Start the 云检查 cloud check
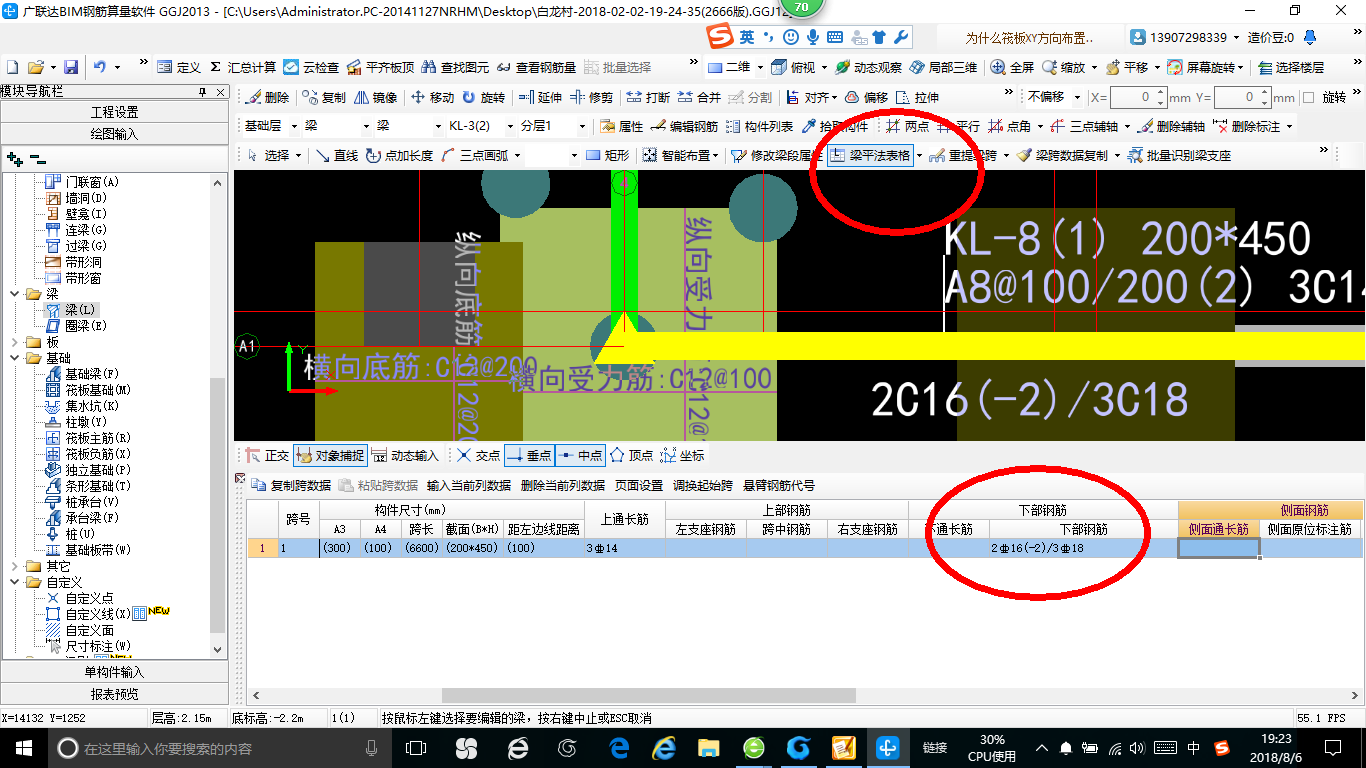This screenshot has height=768, width=1366. (x=311, y=67)
